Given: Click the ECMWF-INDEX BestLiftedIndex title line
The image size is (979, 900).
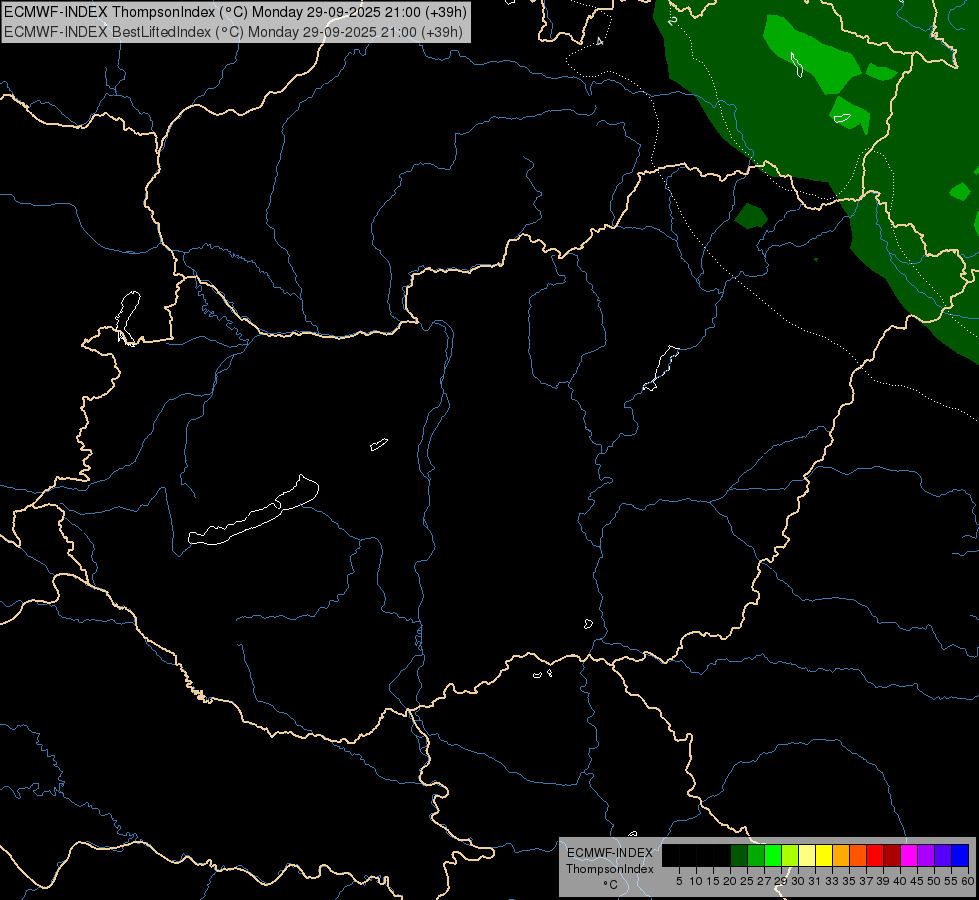Looking at the screenshot, I should pyautogui.click(x=234, y=31).
